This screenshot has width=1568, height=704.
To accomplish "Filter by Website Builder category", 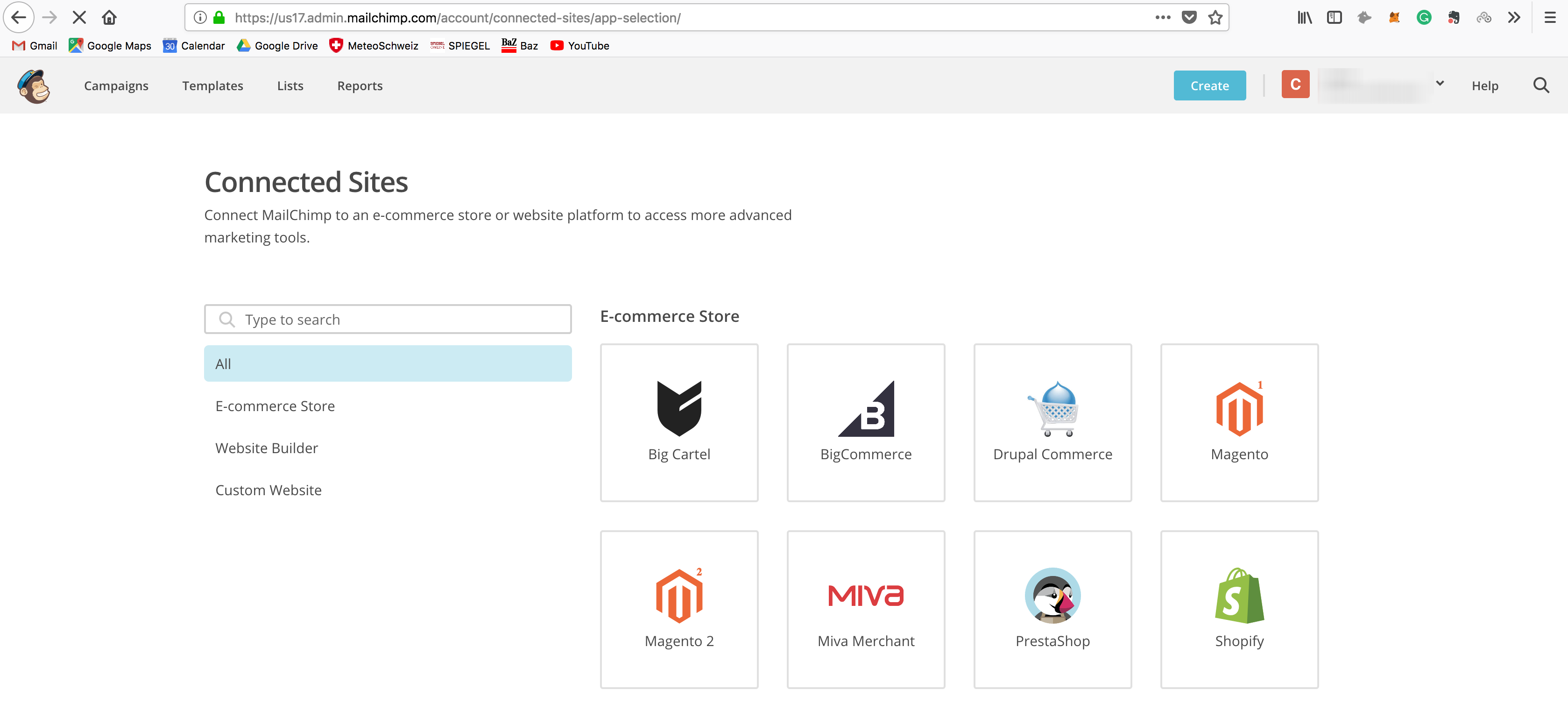I will (x=267, y=448).
